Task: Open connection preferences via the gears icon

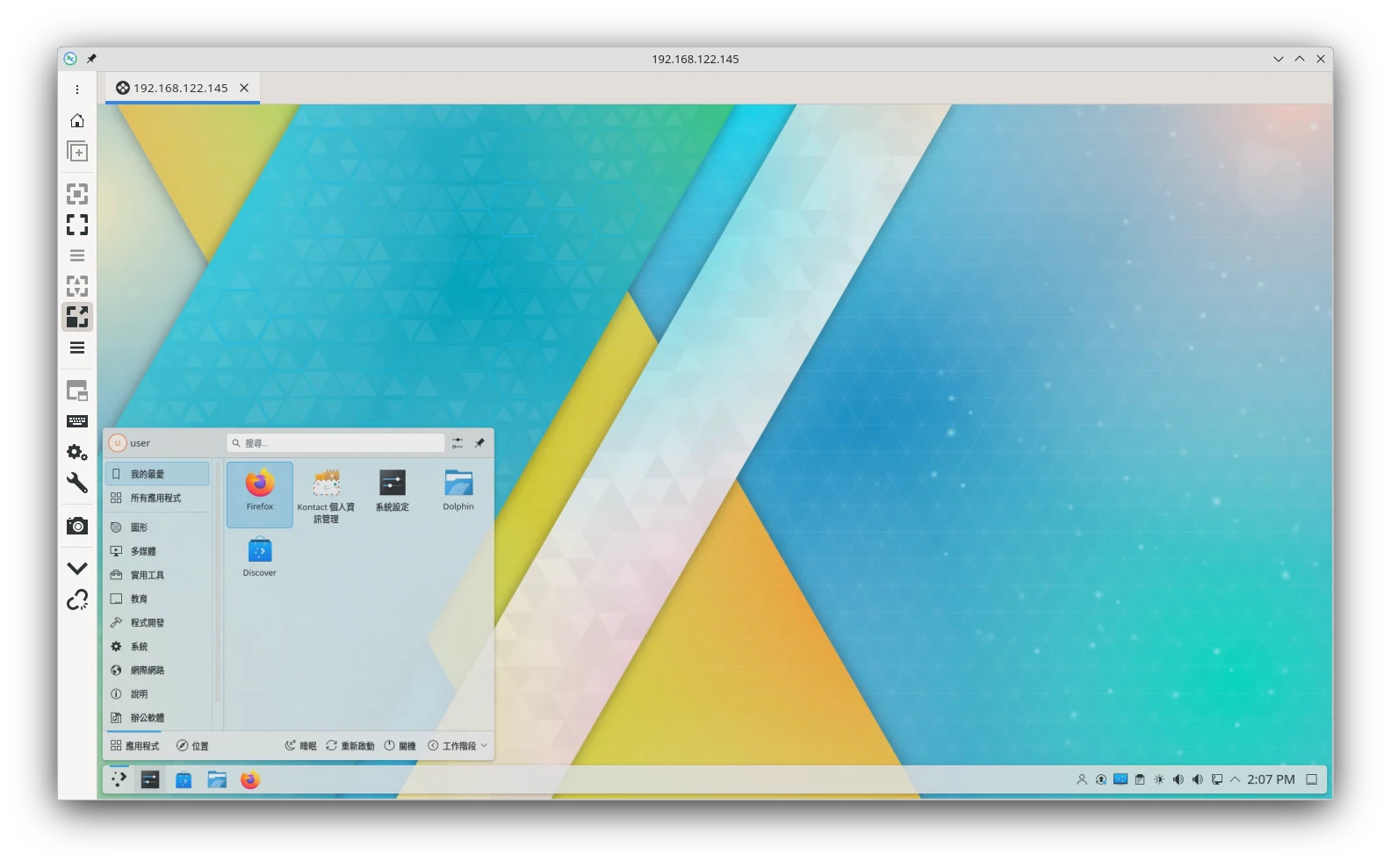Action: (77, 452)
